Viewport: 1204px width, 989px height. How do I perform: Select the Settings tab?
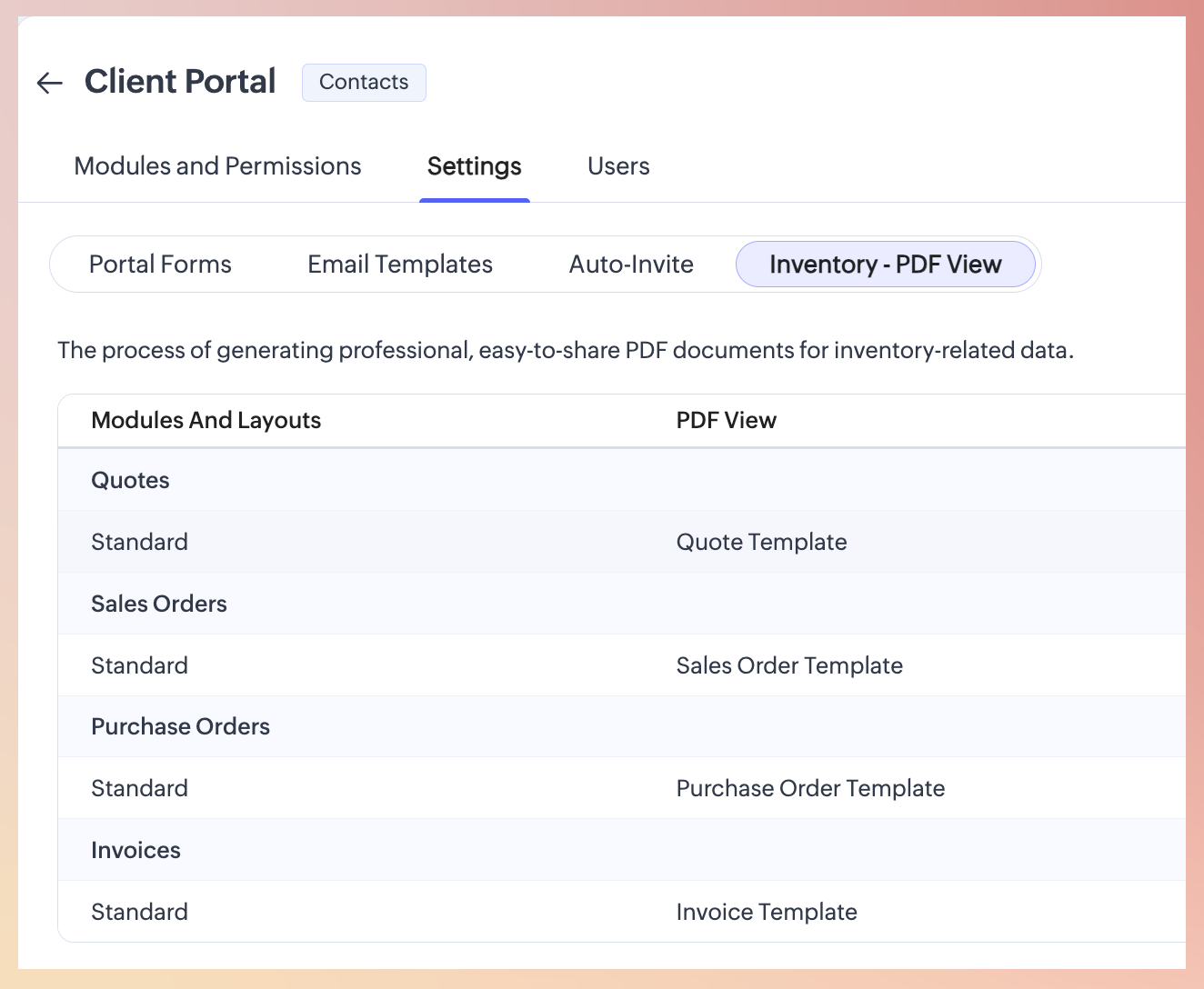pos(474,166)
